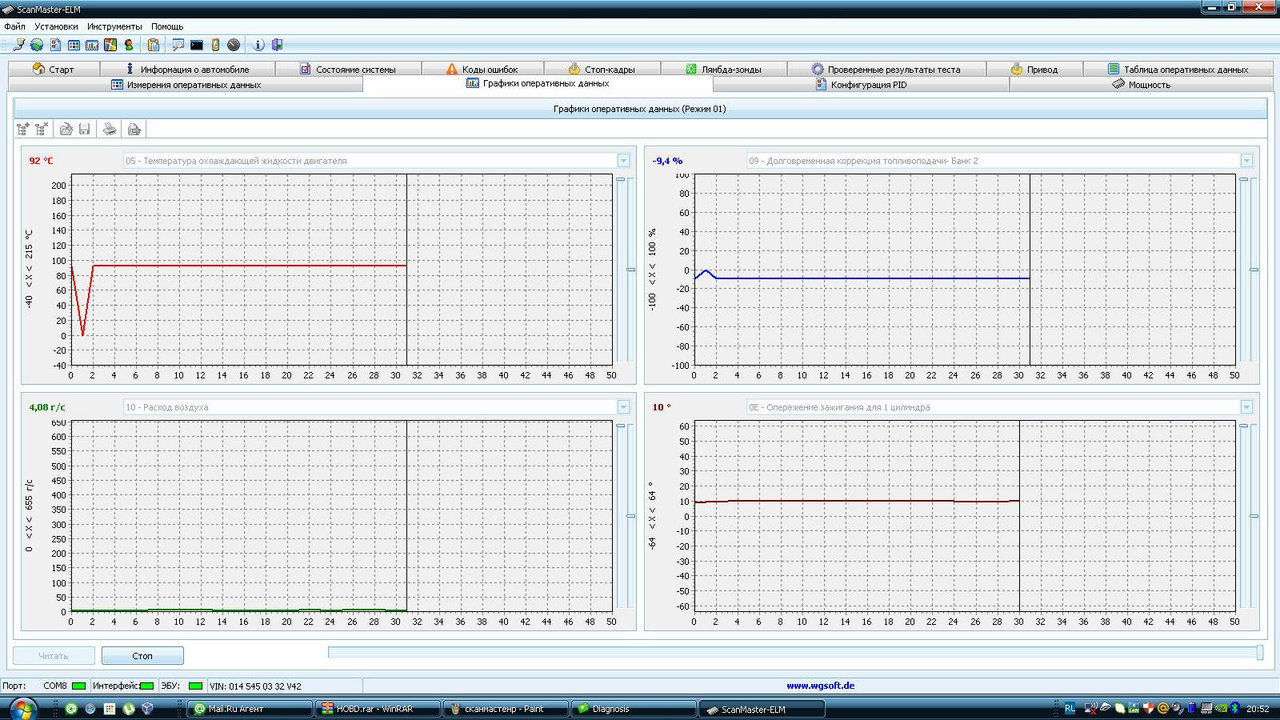Screen dimensions: 1280x720
Task: Expand the coolant temperature PID dropdown
Action: (623, 160)
